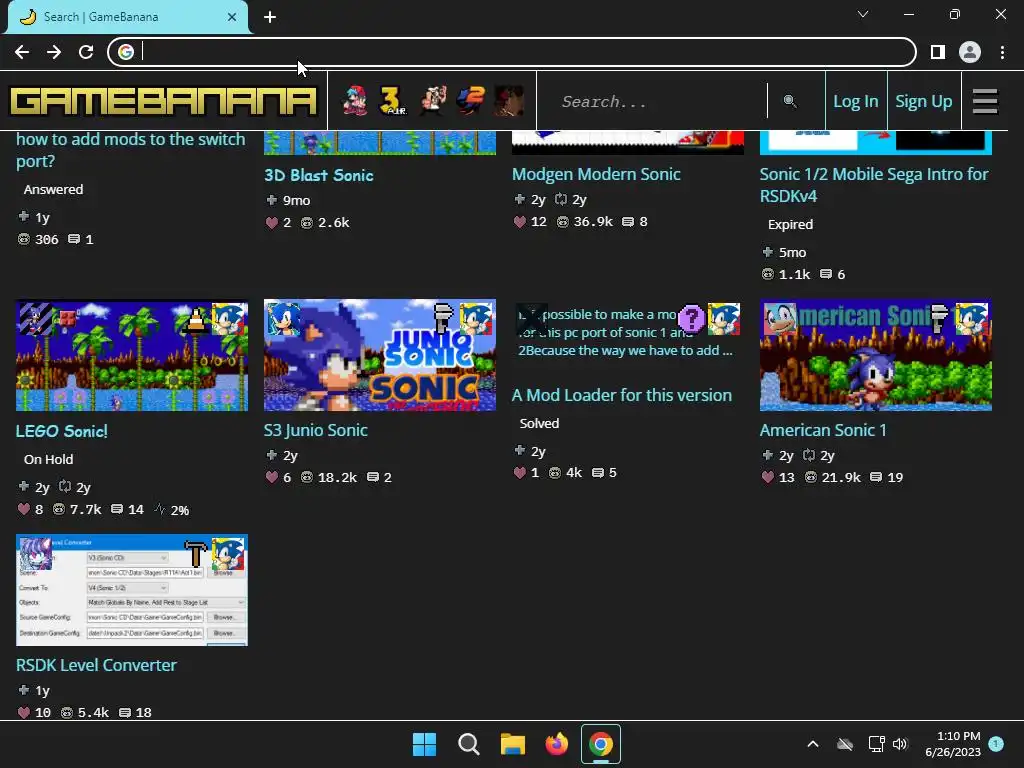Open the Chrome profile avatar
1024x768 pixels.
970,52
